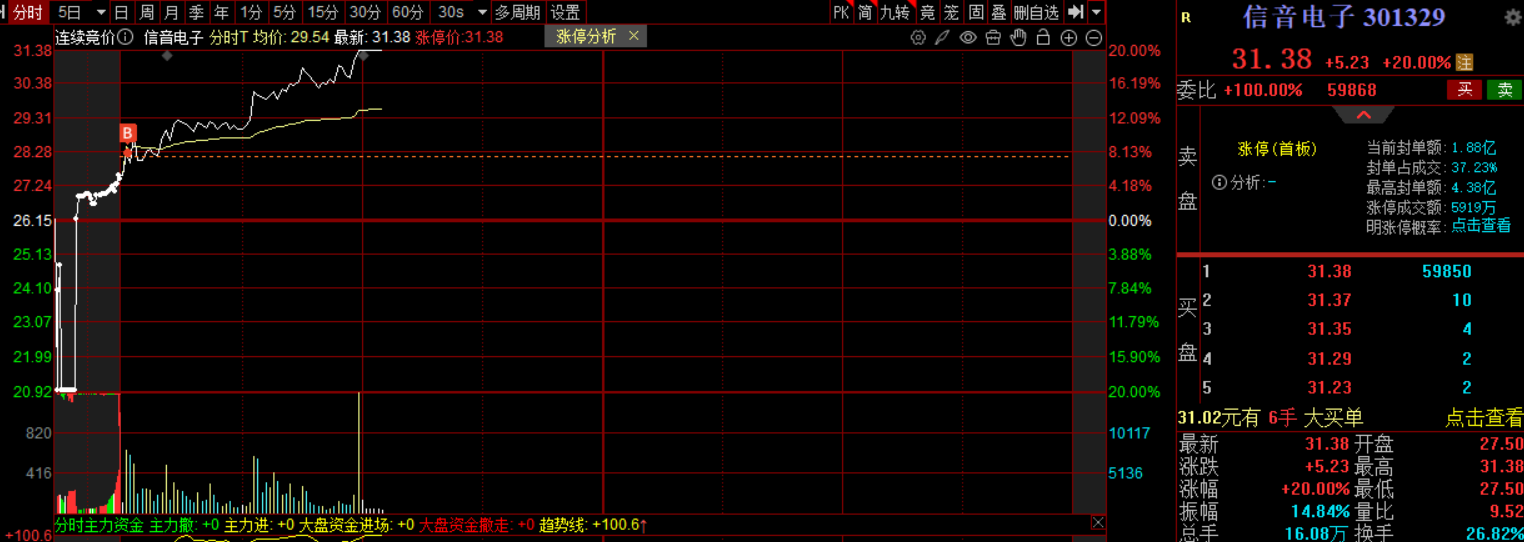
Task: Click 点击查看 beside 大买单
Action: (x=1484, y=418)
